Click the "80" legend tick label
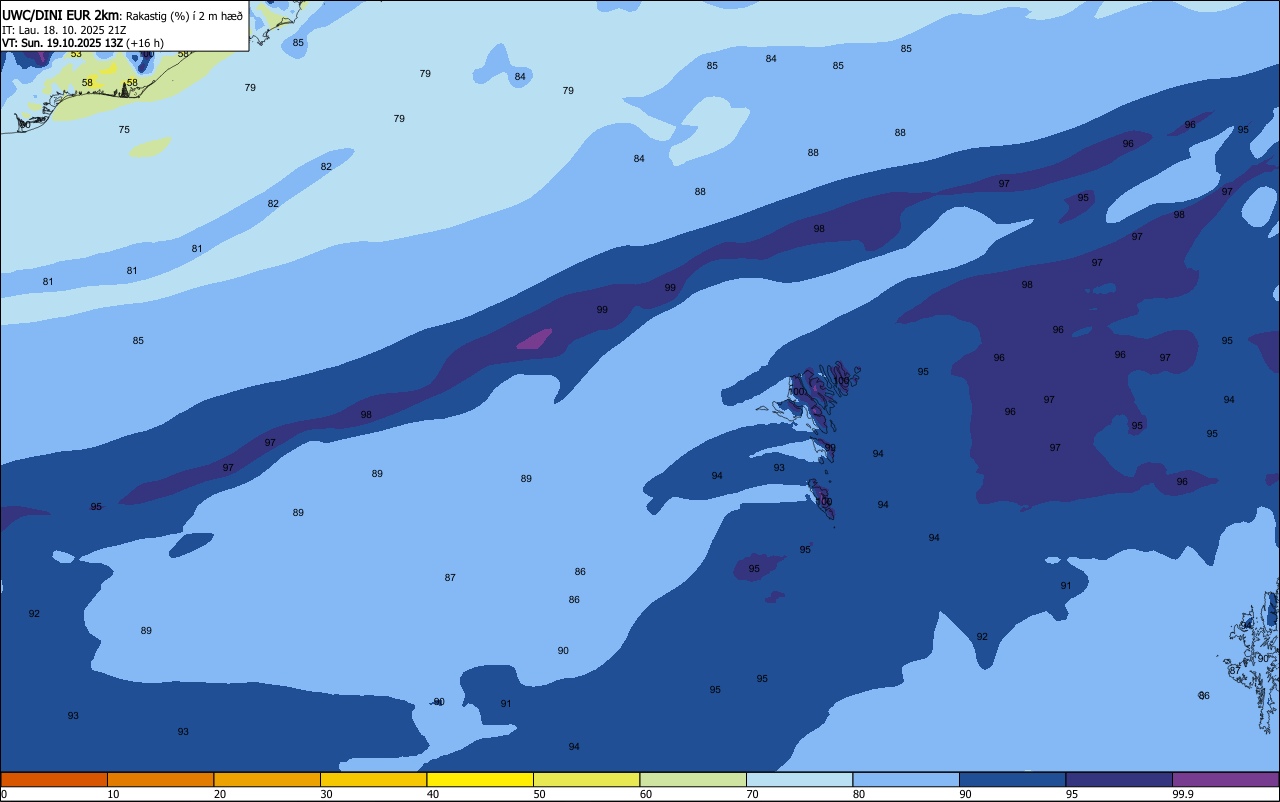1280x802 pixels. click(x=859, y=794)
